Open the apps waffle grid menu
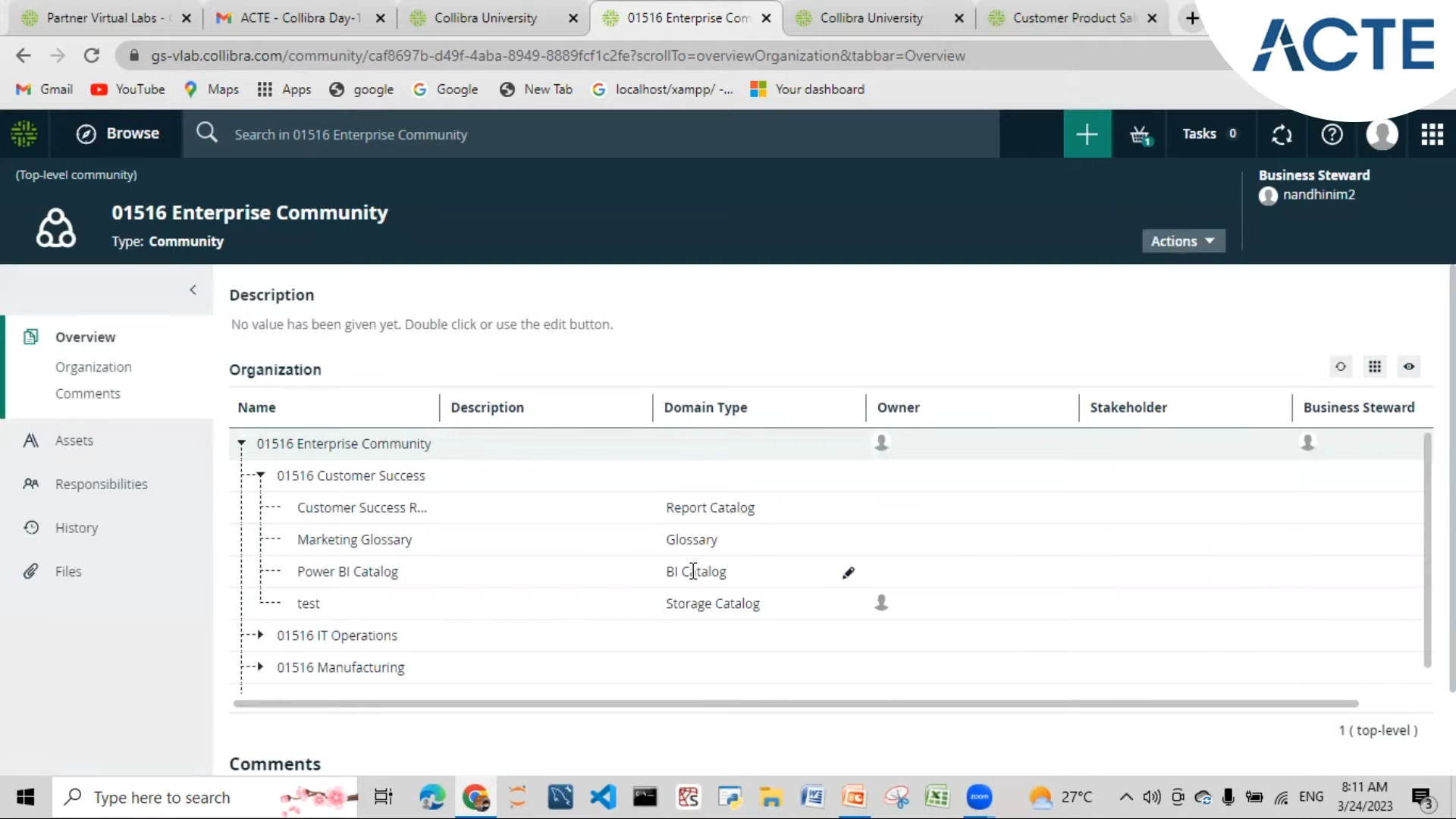Viewport: 1456px width, 819px height. pos(1432,134)
